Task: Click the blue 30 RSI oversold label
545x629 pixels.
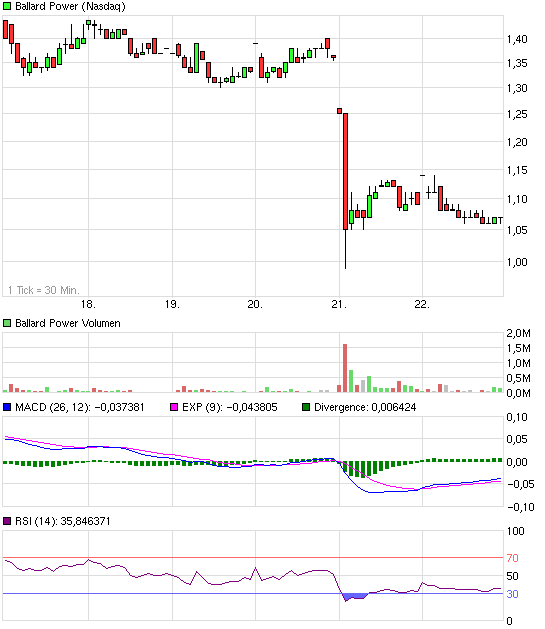Action: coord(513,594)
